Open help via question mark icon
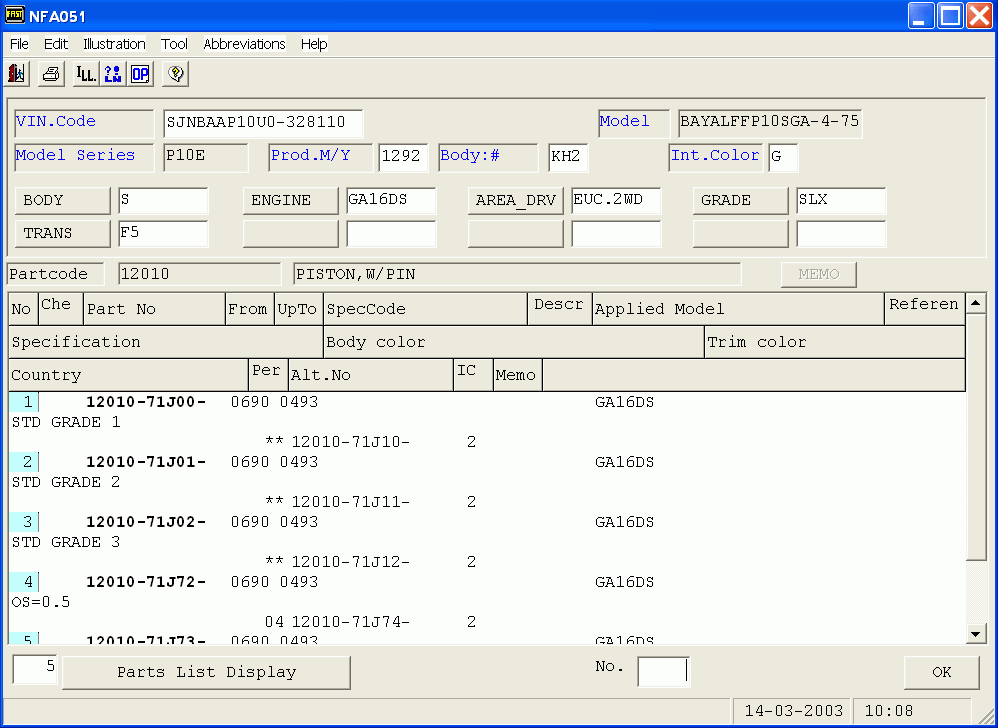This screenshot has height=728, width=998. click(175, 74)
